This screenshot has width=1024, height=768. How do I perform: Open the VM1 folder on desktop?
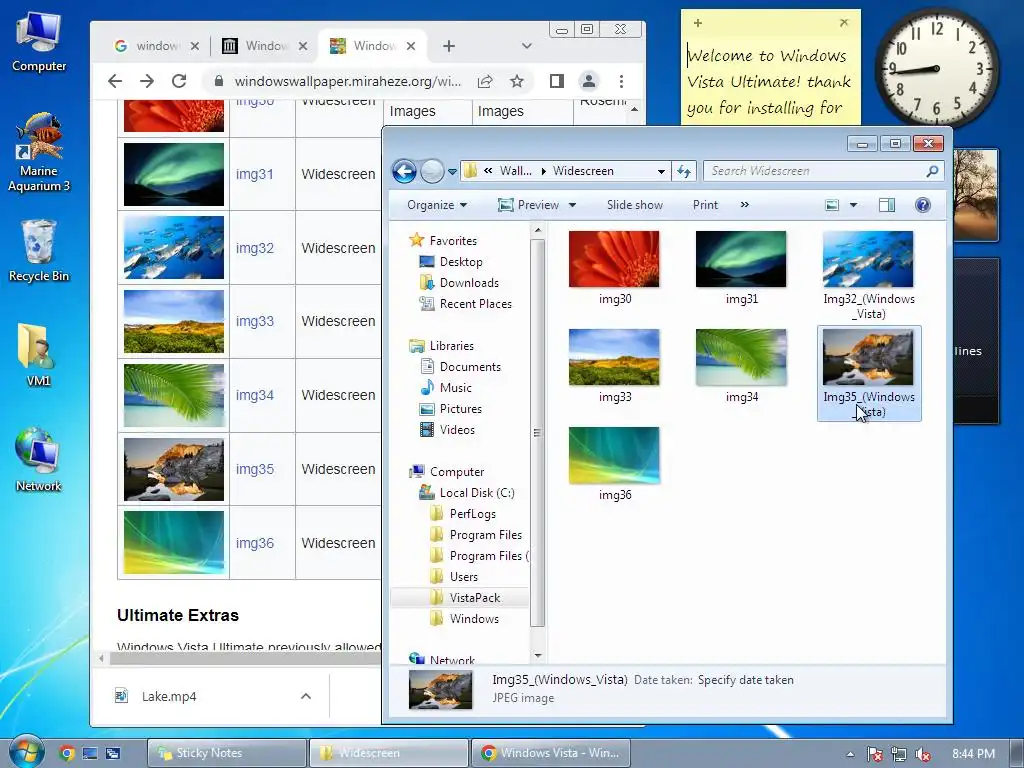point(38,355)
